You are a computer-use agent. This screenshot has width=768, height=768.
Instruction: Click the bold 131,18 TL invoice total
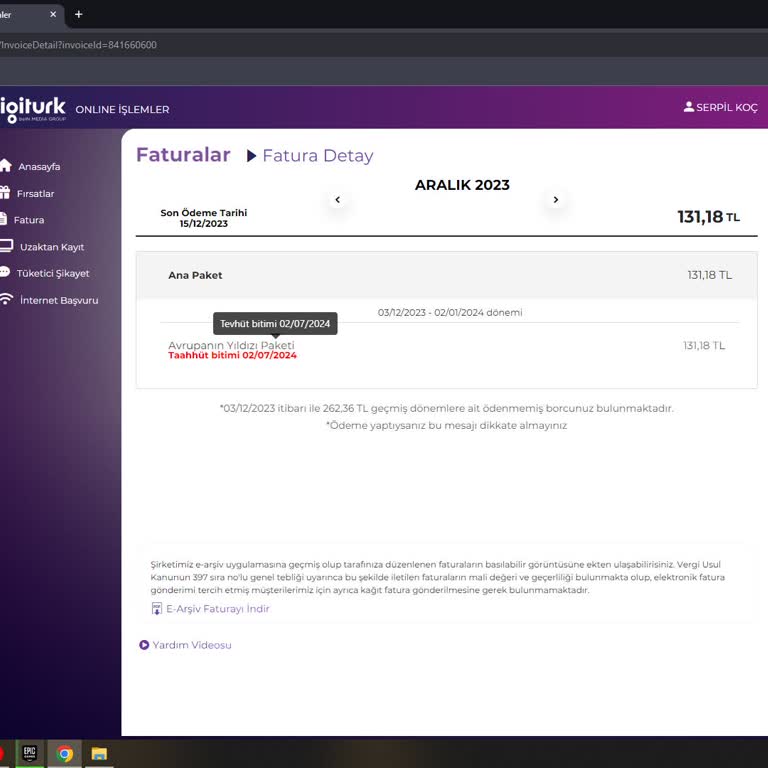coord(708,216)
